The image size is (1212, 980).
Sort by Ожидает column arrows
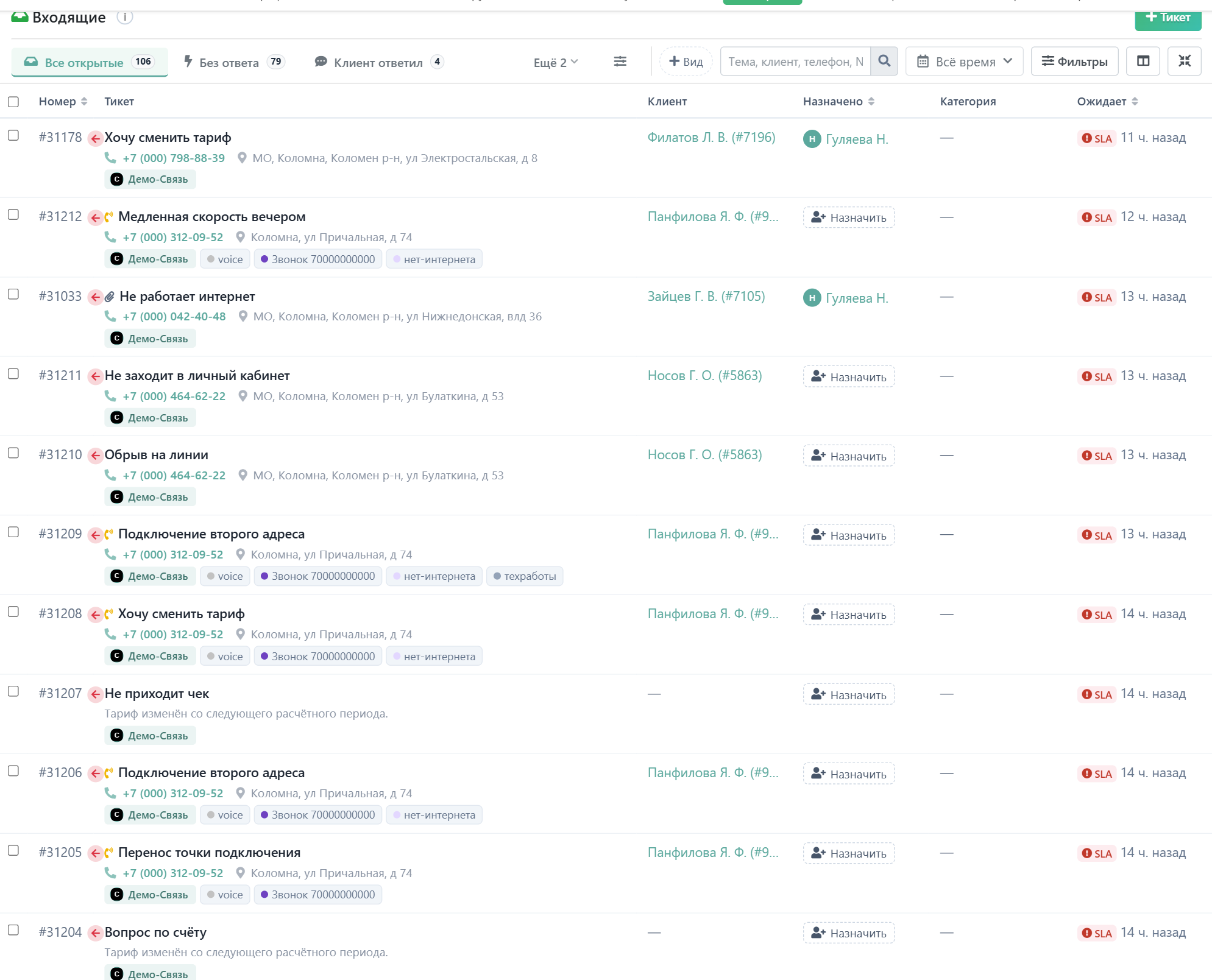tap(1135, 102)
